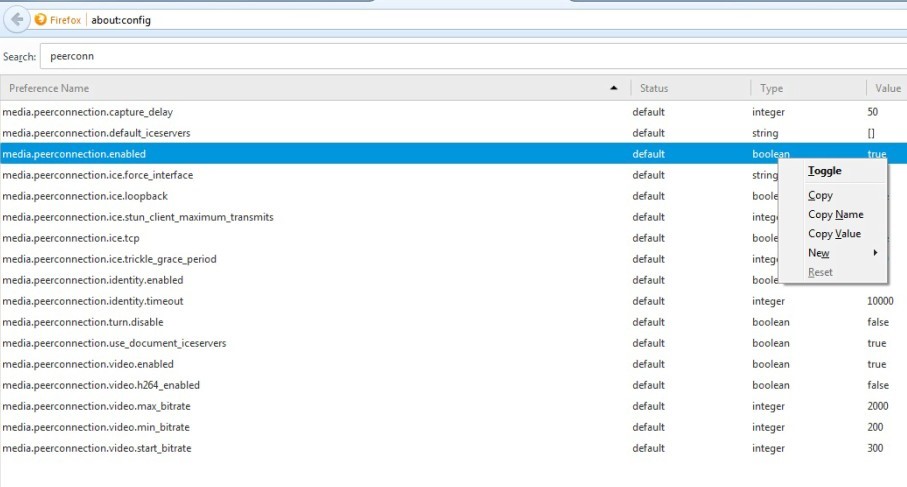
Task: Click the about:config address bar
Action: point(400,20)
